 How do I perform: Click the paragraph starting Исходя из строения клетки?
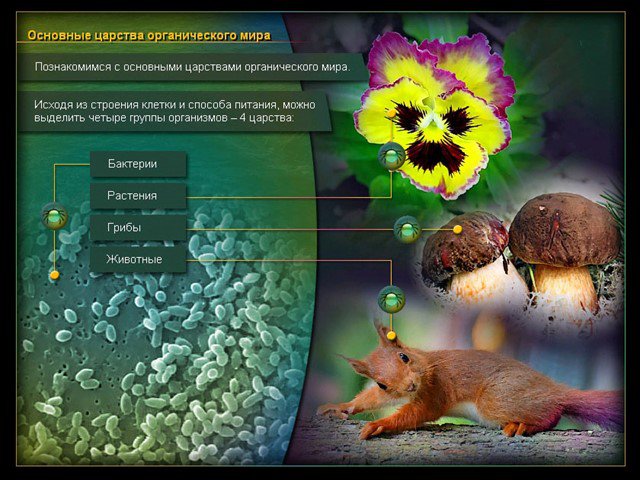point(175,111)
